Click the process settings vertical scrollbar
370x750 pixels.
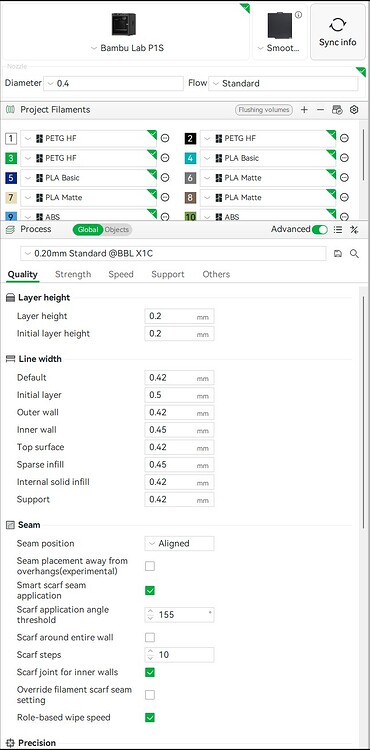(364, 411)
